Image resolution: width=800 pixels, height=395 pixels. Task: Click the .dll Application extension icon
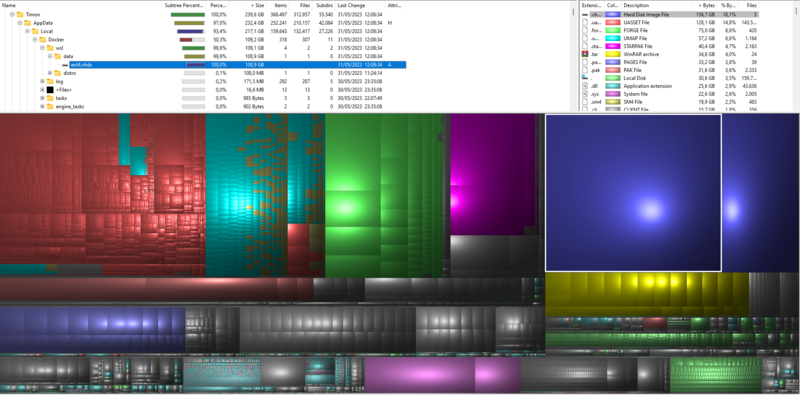coord(585,86)
